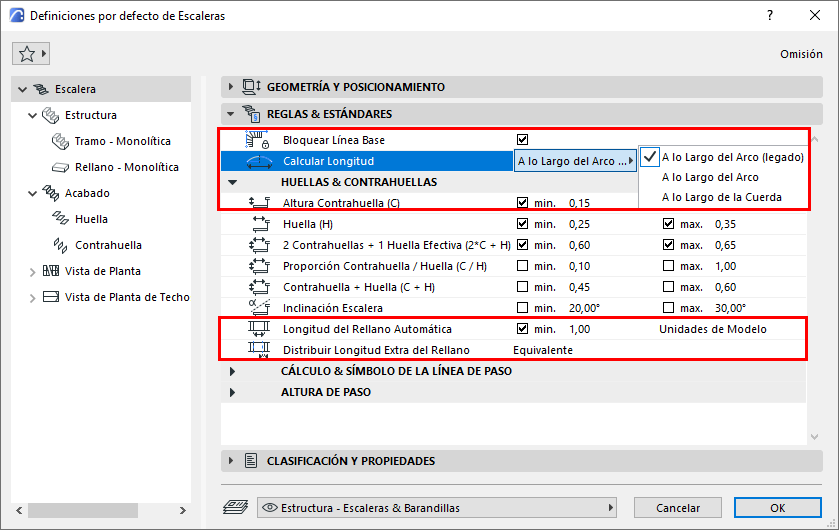Click the Huella (H) row icon

(261, 224)
